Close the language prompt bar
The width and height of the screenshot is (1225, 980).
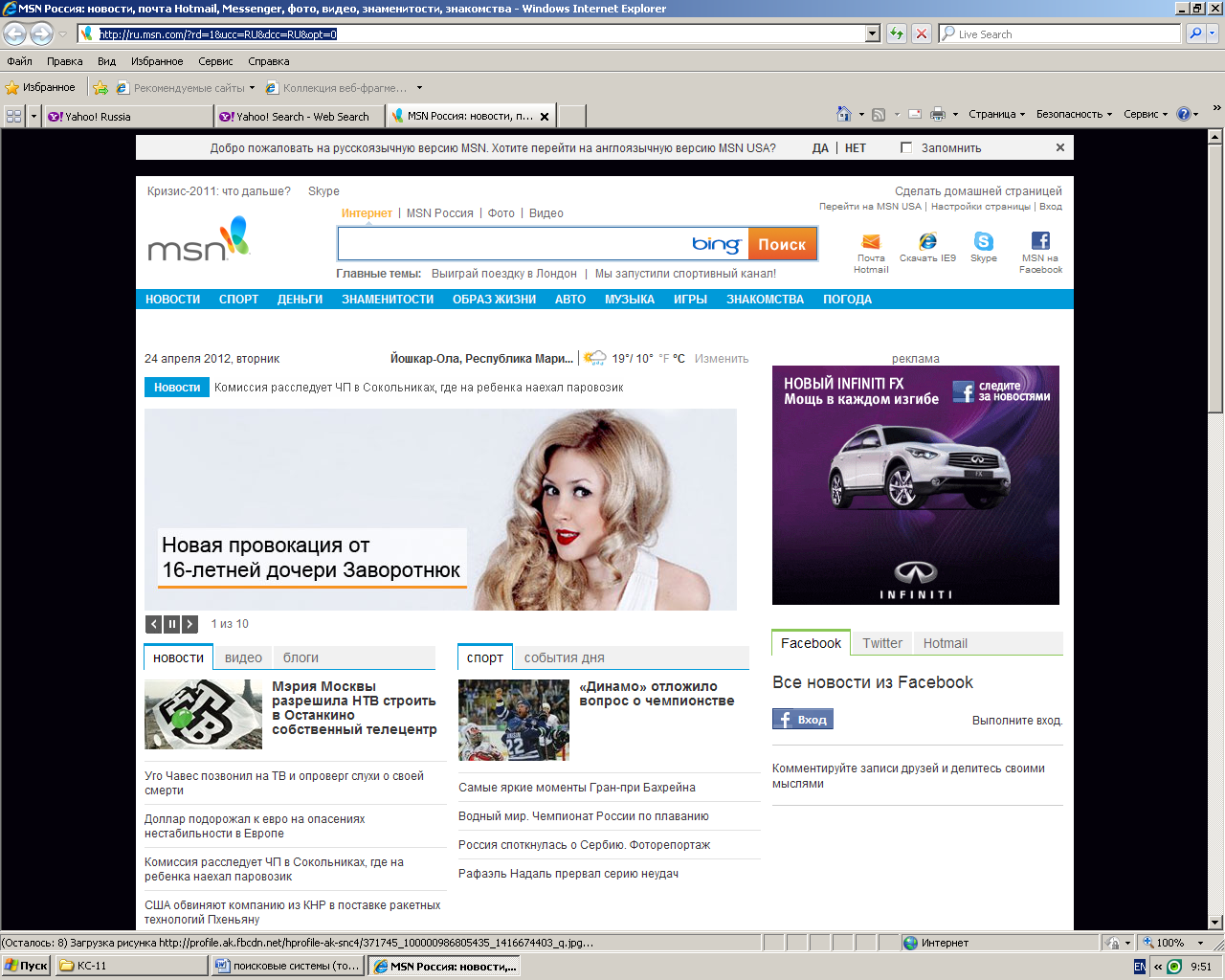(1060, 147)
